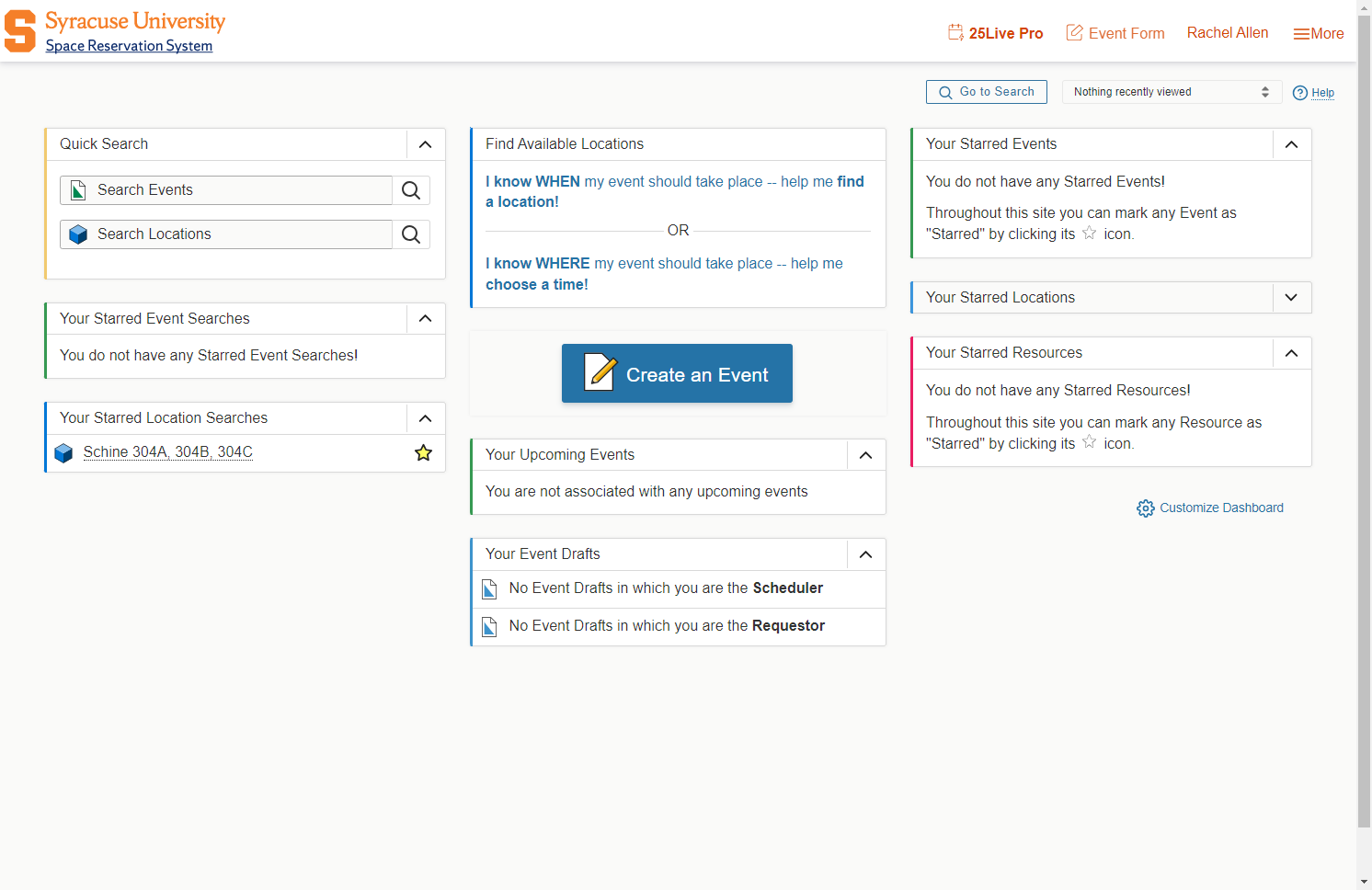Click the 25Live Pro calendar icon
The width and height of the screenshot is (1372, 890).
coord(956,32)
